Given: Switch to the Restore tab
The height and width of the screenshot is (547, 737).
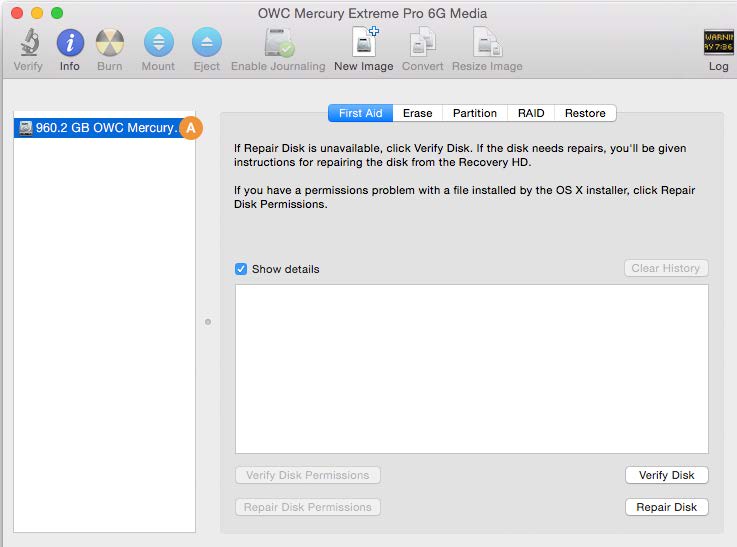Looking at the screenshot, I should point(585,113).
